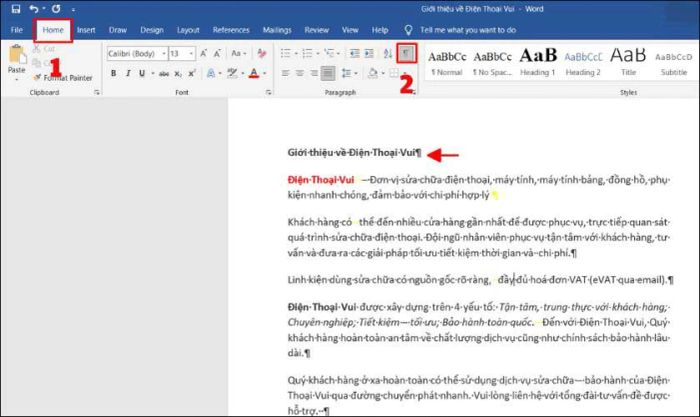Decrease font size with Shrink Font
The image size is (700, 417).
217,54
